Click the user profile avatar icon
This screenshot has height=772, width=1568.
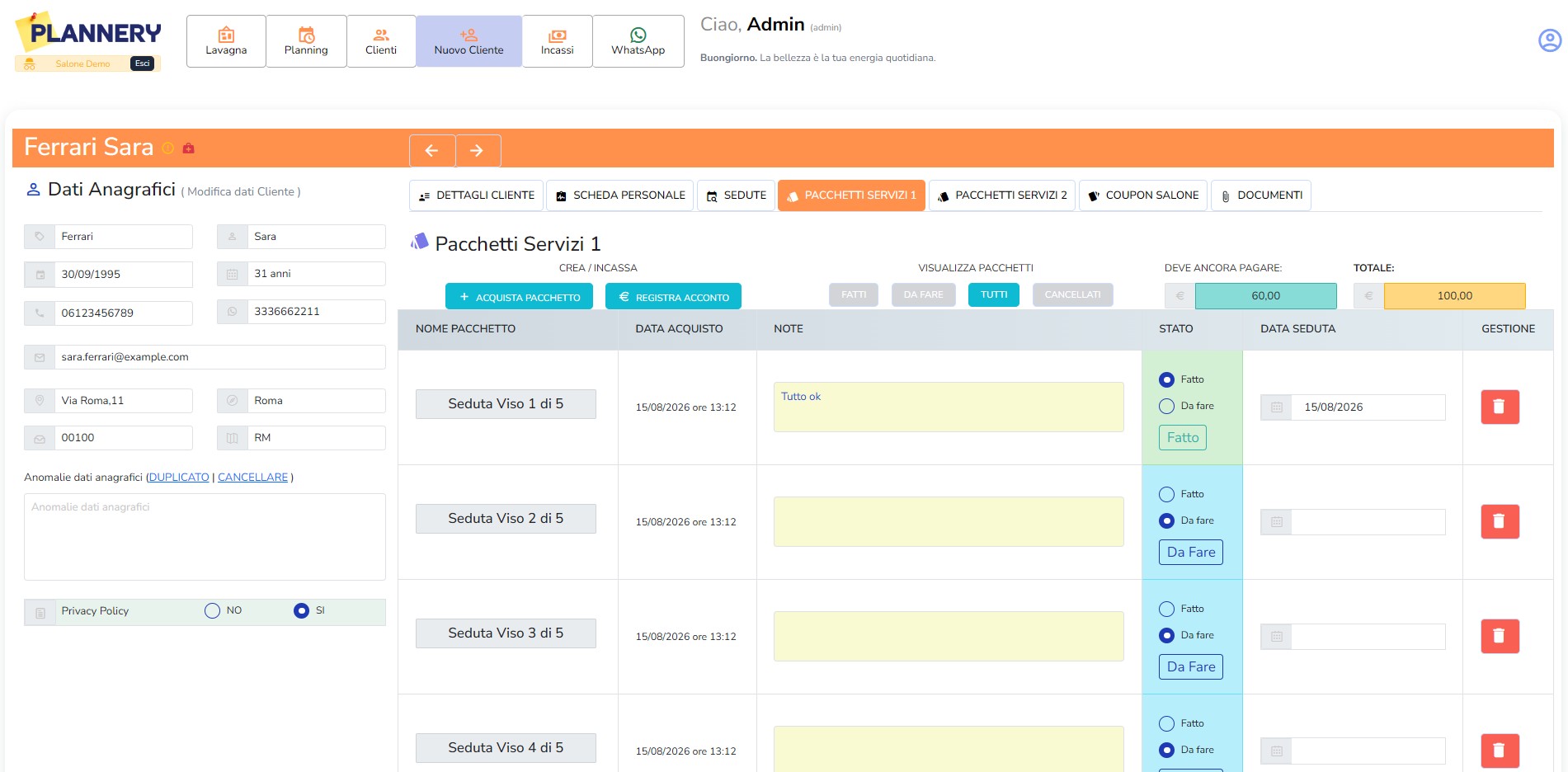pyautogui.click(x=1550, y=40)
